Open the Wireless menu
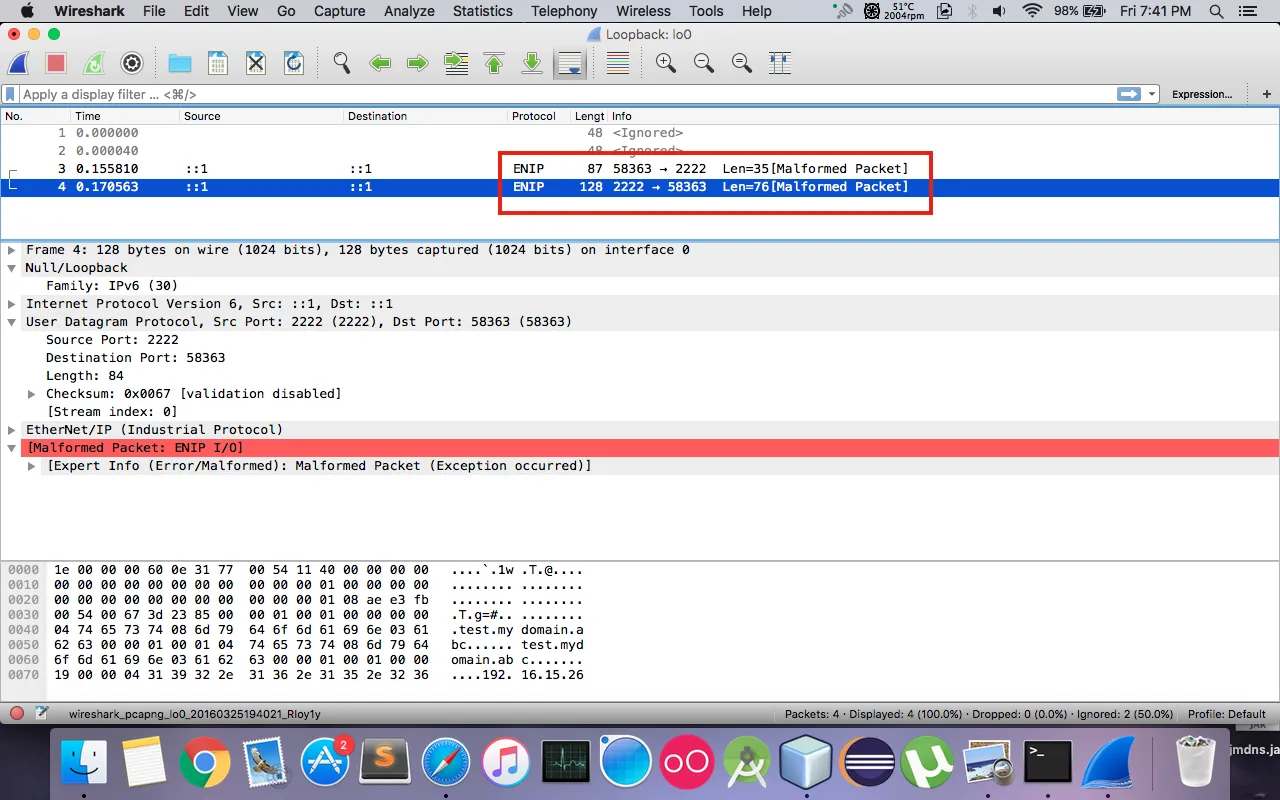This screenshot has height=800, width=1280. [x=643, y=11]
